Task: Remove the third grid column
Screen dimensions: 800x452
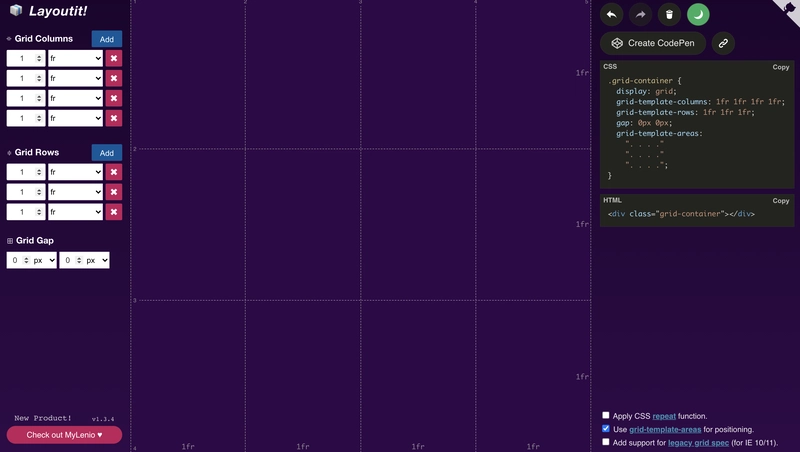Action: pyautogui.click(x=114, y=98)
